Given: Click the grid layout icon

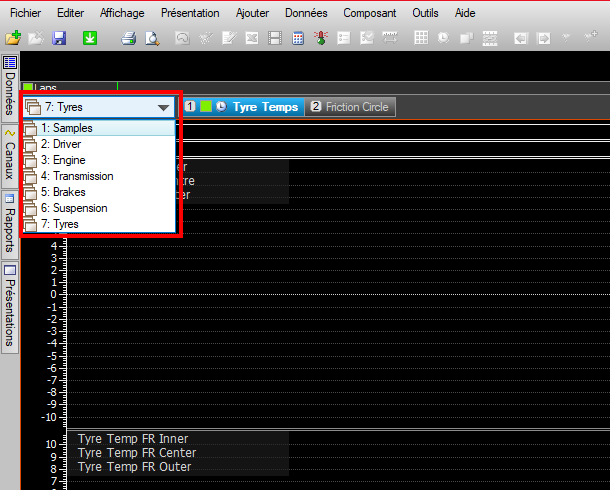Looking at the screenshot, I should pos(421,38).
